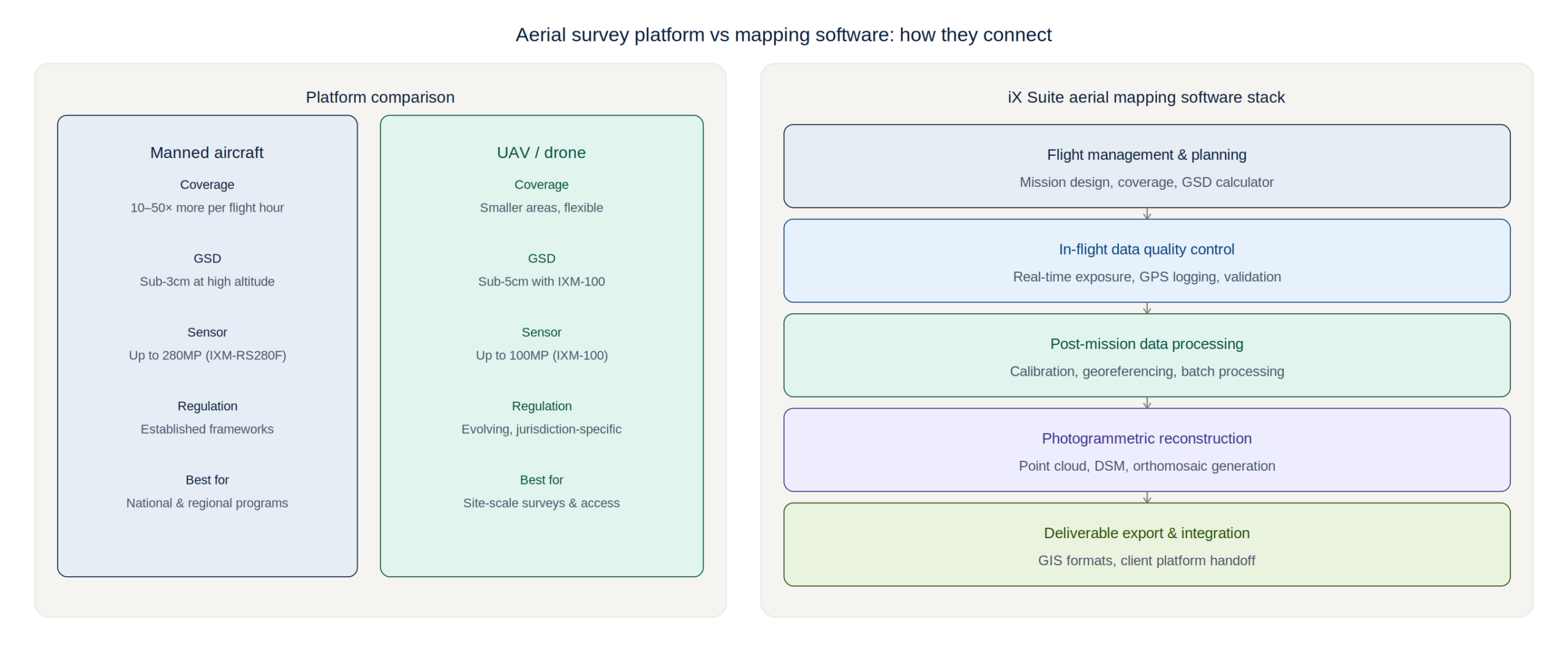
Task: Select 'Up to 100MP (IXM-100)' text
Action: pyautogui.click(x=541, y=355)
